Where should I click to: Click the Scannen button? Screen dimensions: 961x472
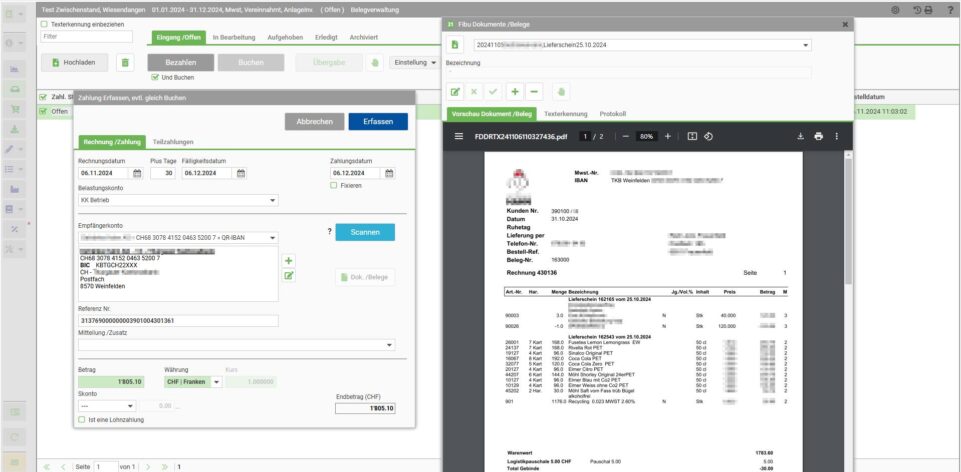click(365, 232)
